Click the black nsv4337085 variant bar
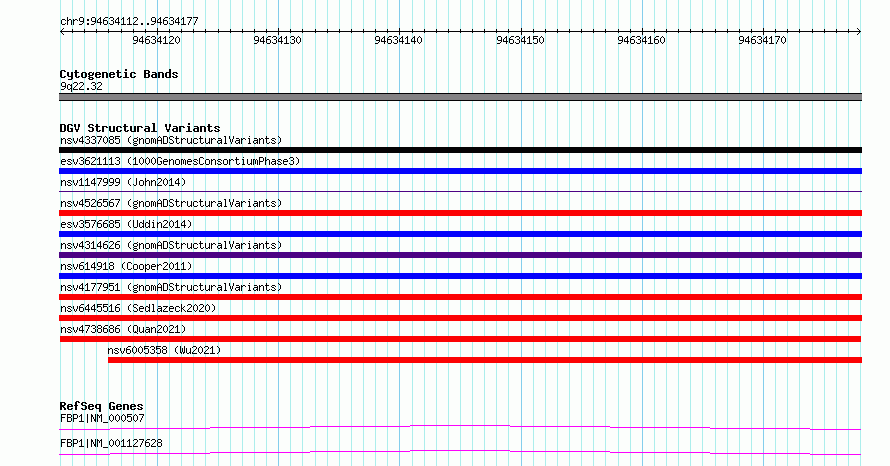Screen dimensions: 890x466 tap(460, 150)
